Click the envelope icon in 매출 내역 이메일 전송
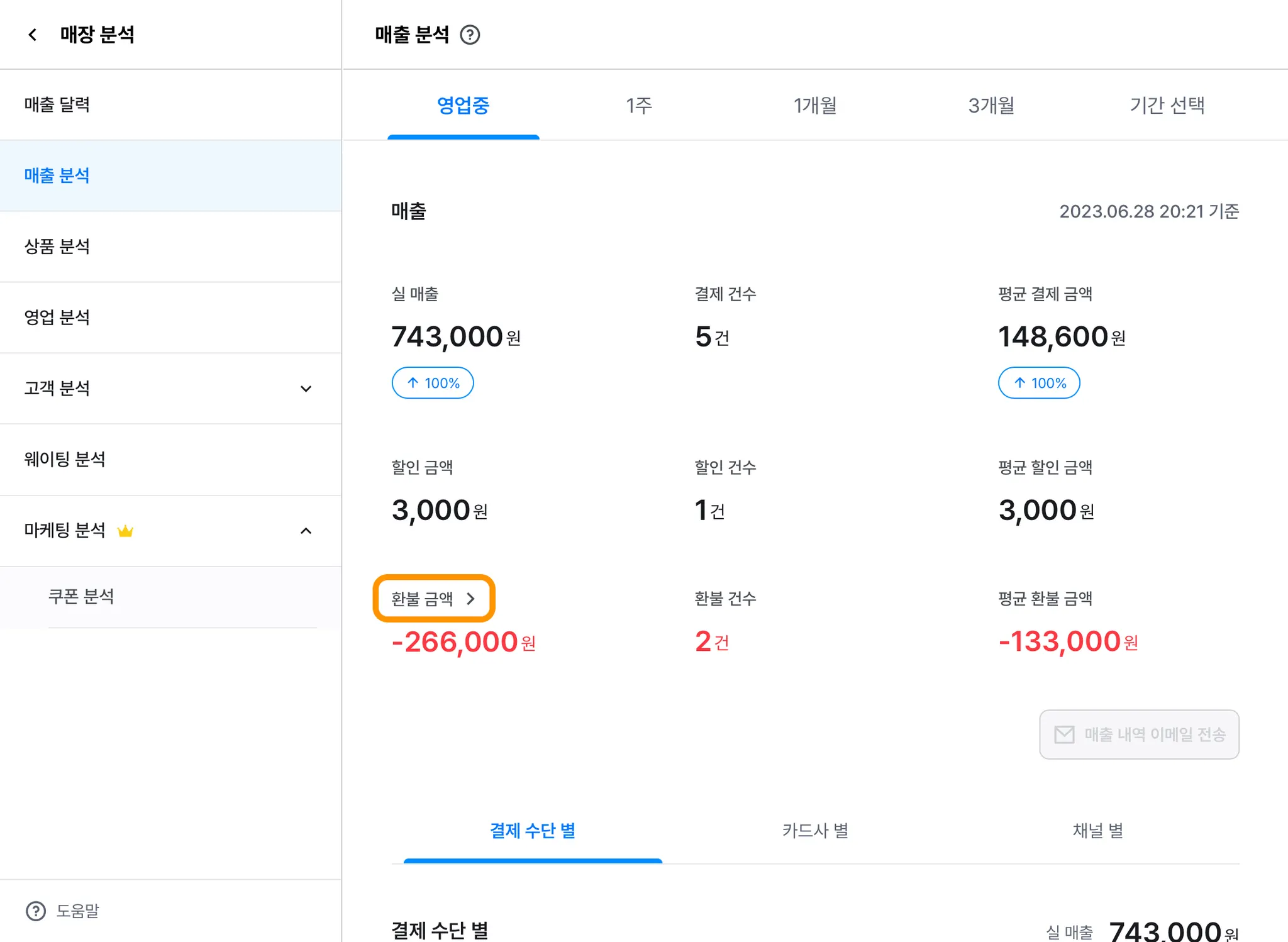This screenshot has width=1288, height=942. [x=1064, y=734]
